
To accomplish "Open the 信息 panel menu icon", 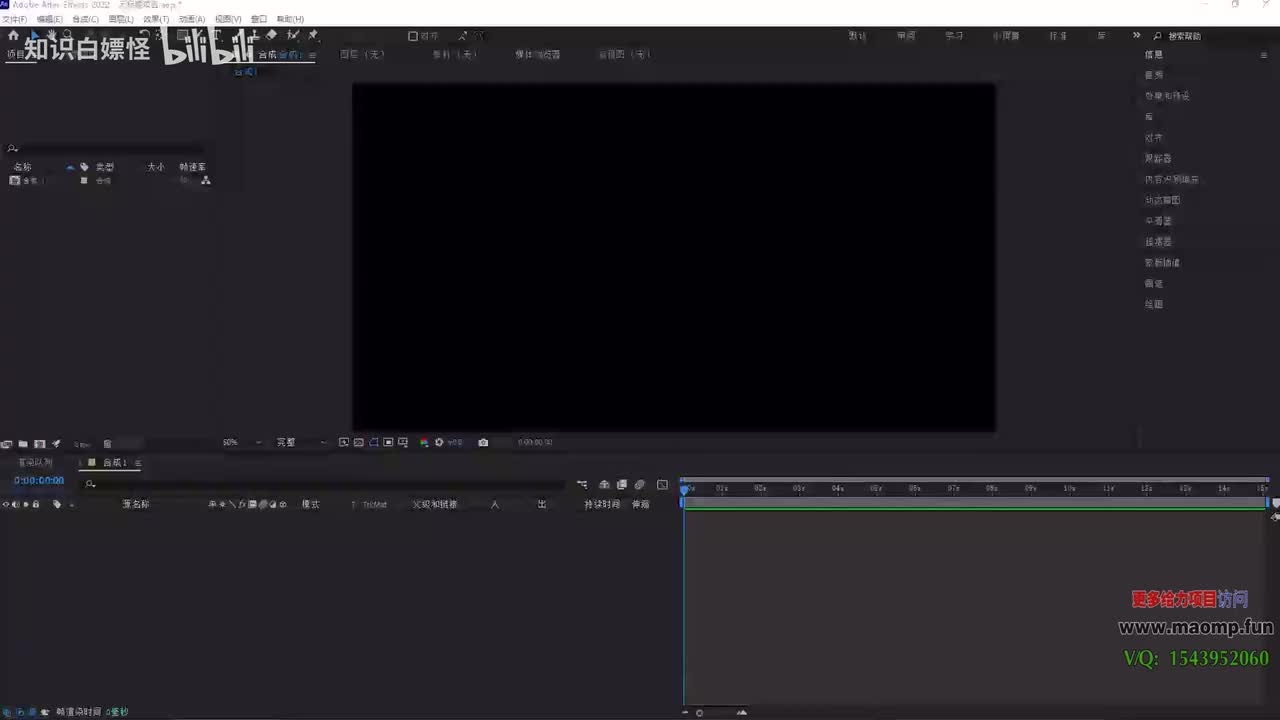I will pyautogui.click(x=1264, y=55).
